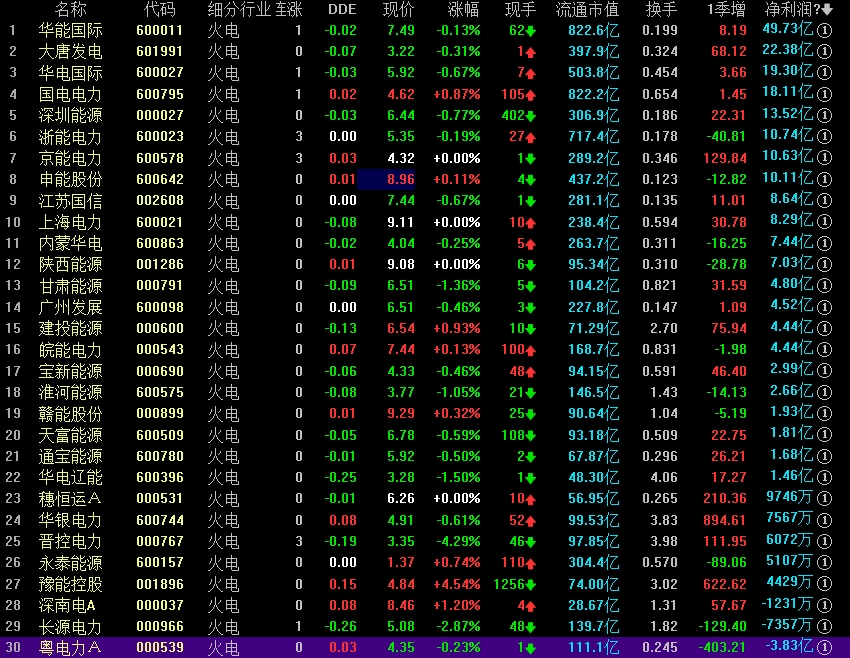Select stock name 通宝能源
This screenshot has width=850, height=658.
pyautogui.click(x=70, y=456)
